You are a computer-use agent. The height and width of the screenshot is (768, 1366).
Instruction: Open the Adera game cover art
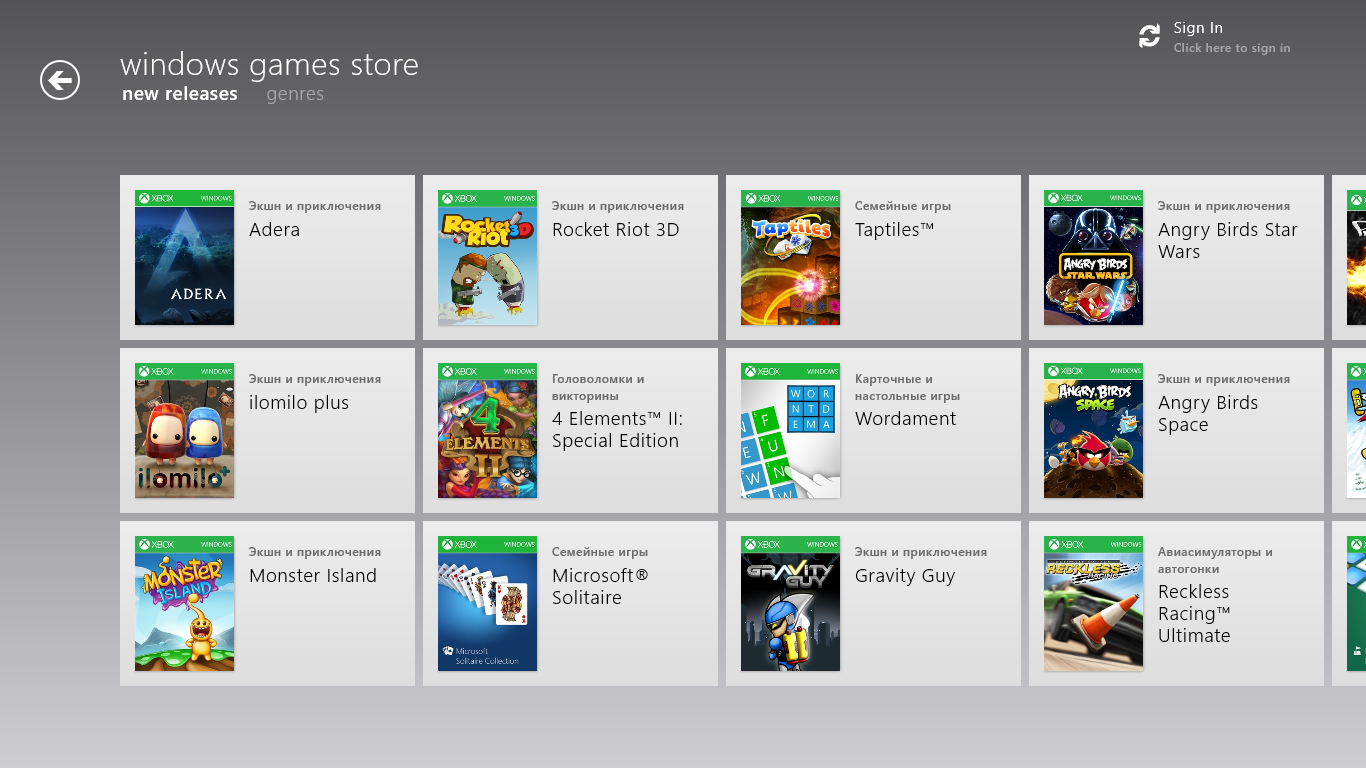tap(185, 258)
